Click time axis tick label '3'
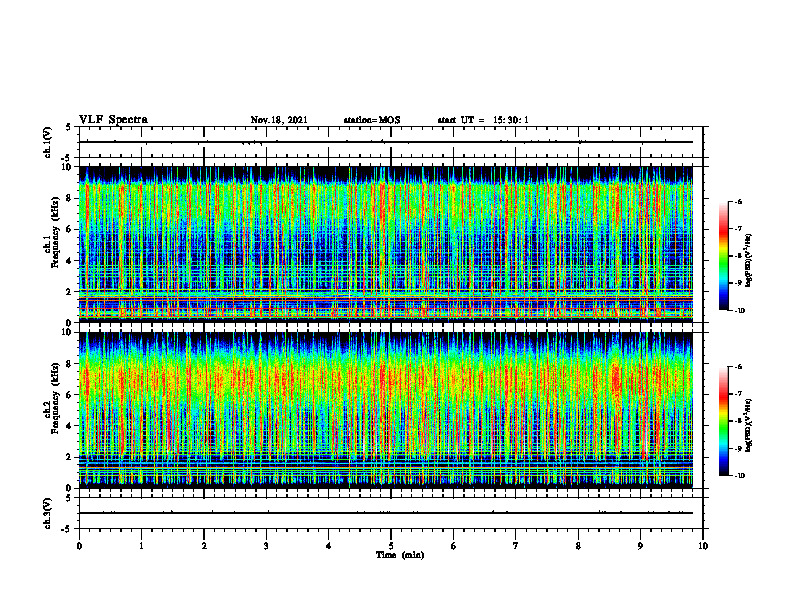 point(266,546)
